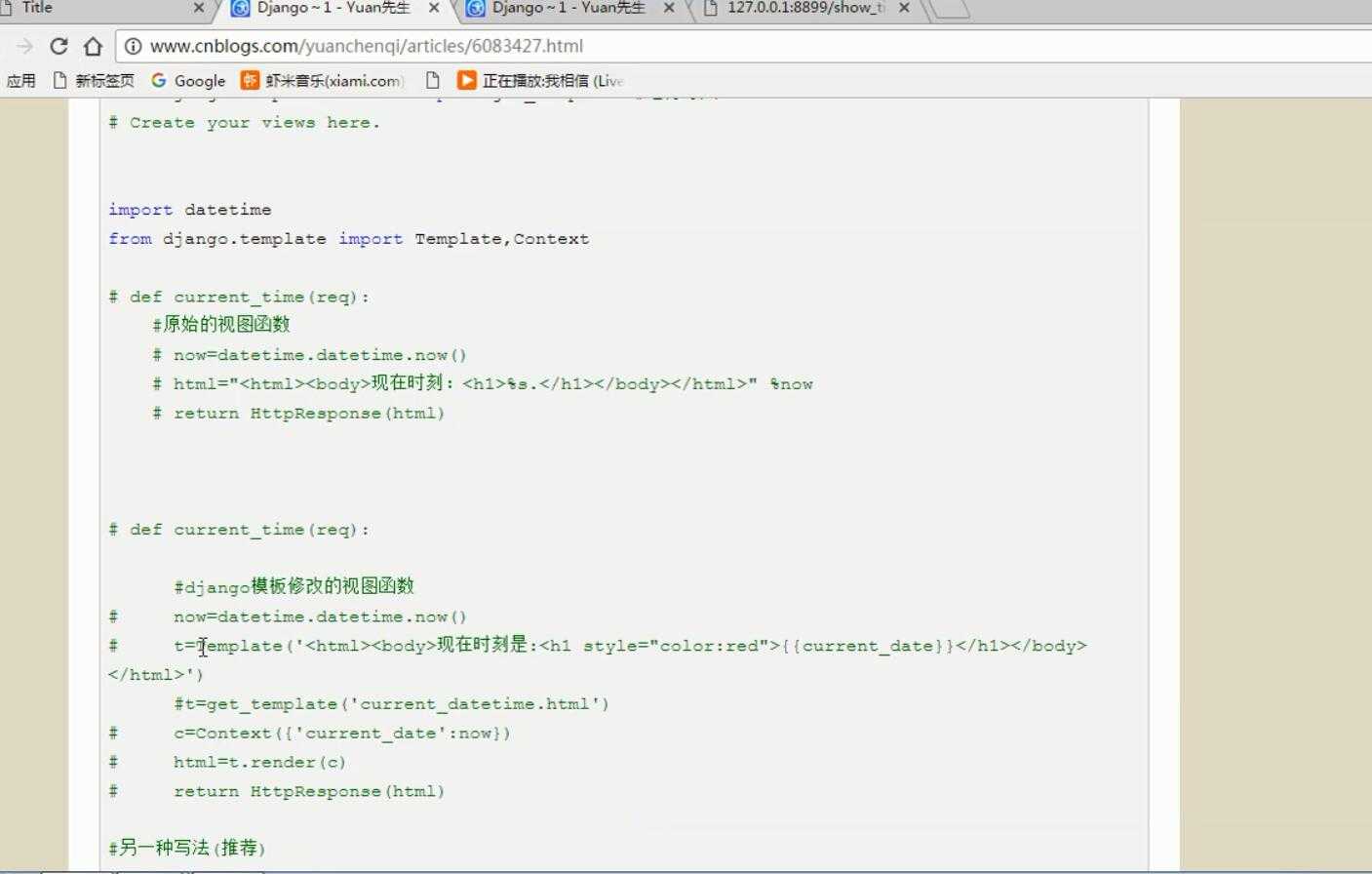This screenshot has width=1372, height=874.
Task: Click the c=Context({'current_date':now}) line
Action: tap(309, 734)
